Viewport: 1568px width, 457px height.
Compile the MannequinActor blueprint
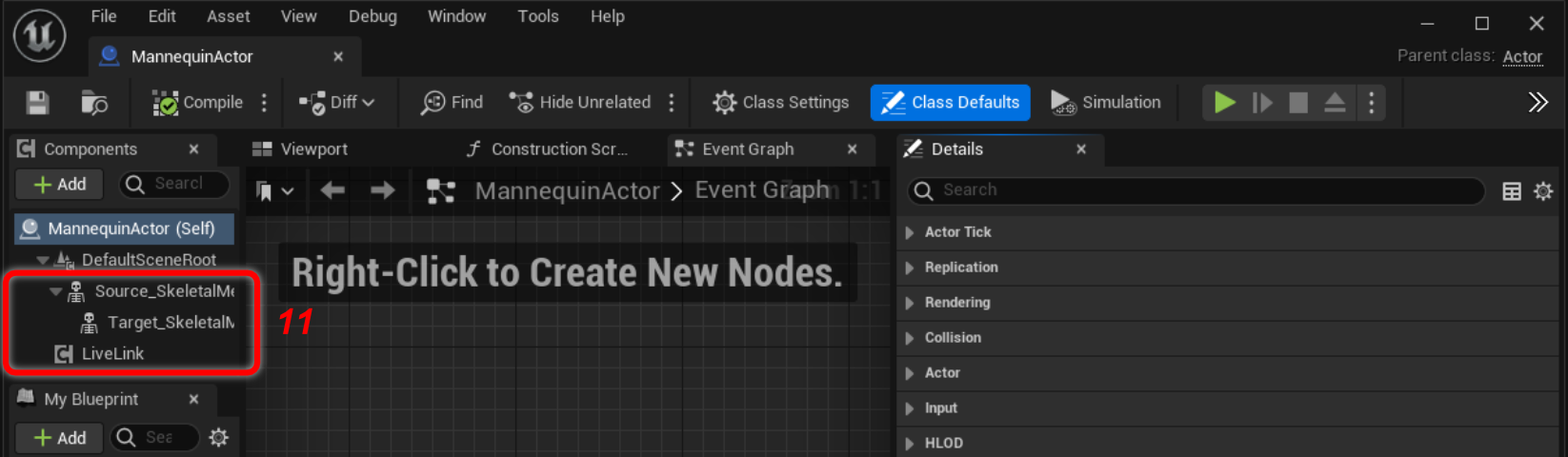pyautogui.click(x=198, y=103)
